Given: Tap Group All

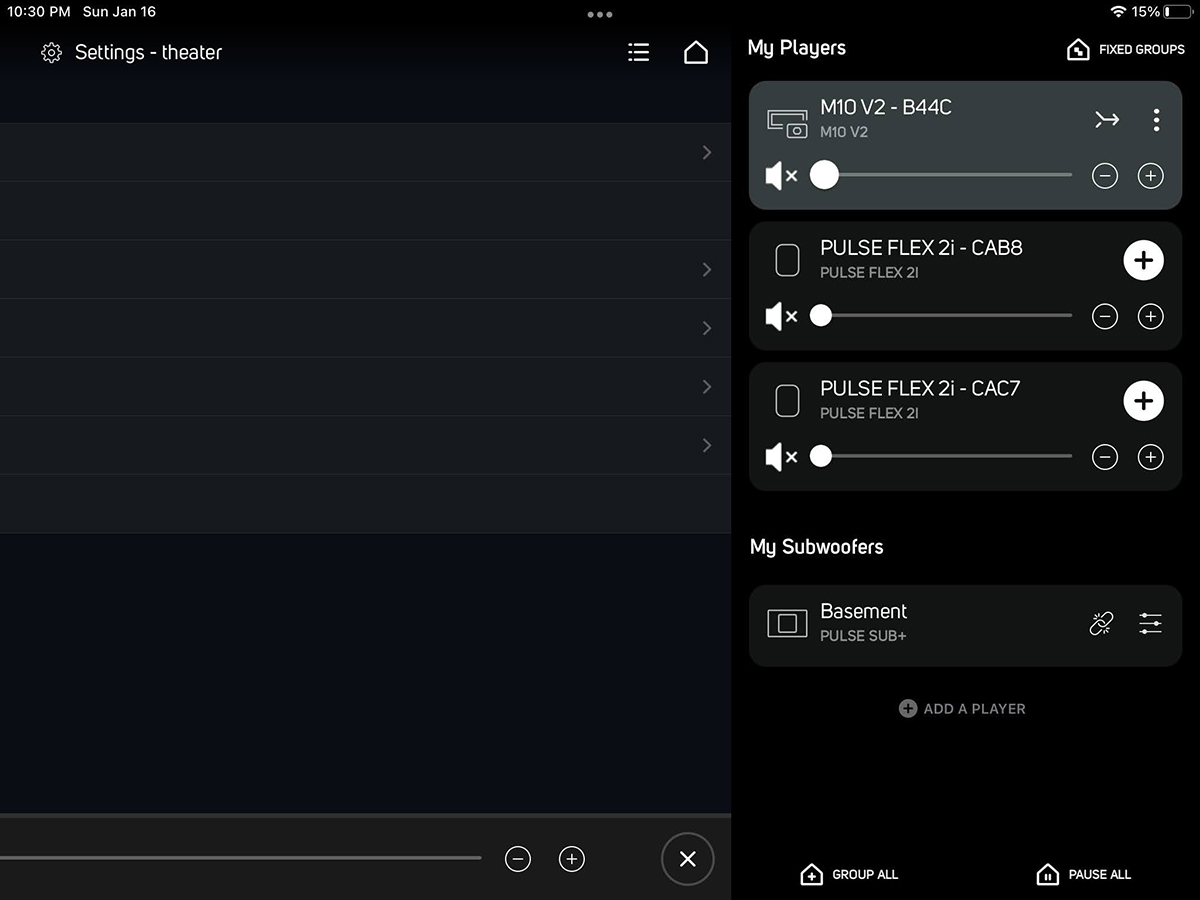Looking at the screenshot, I should (x=849, y=875).
